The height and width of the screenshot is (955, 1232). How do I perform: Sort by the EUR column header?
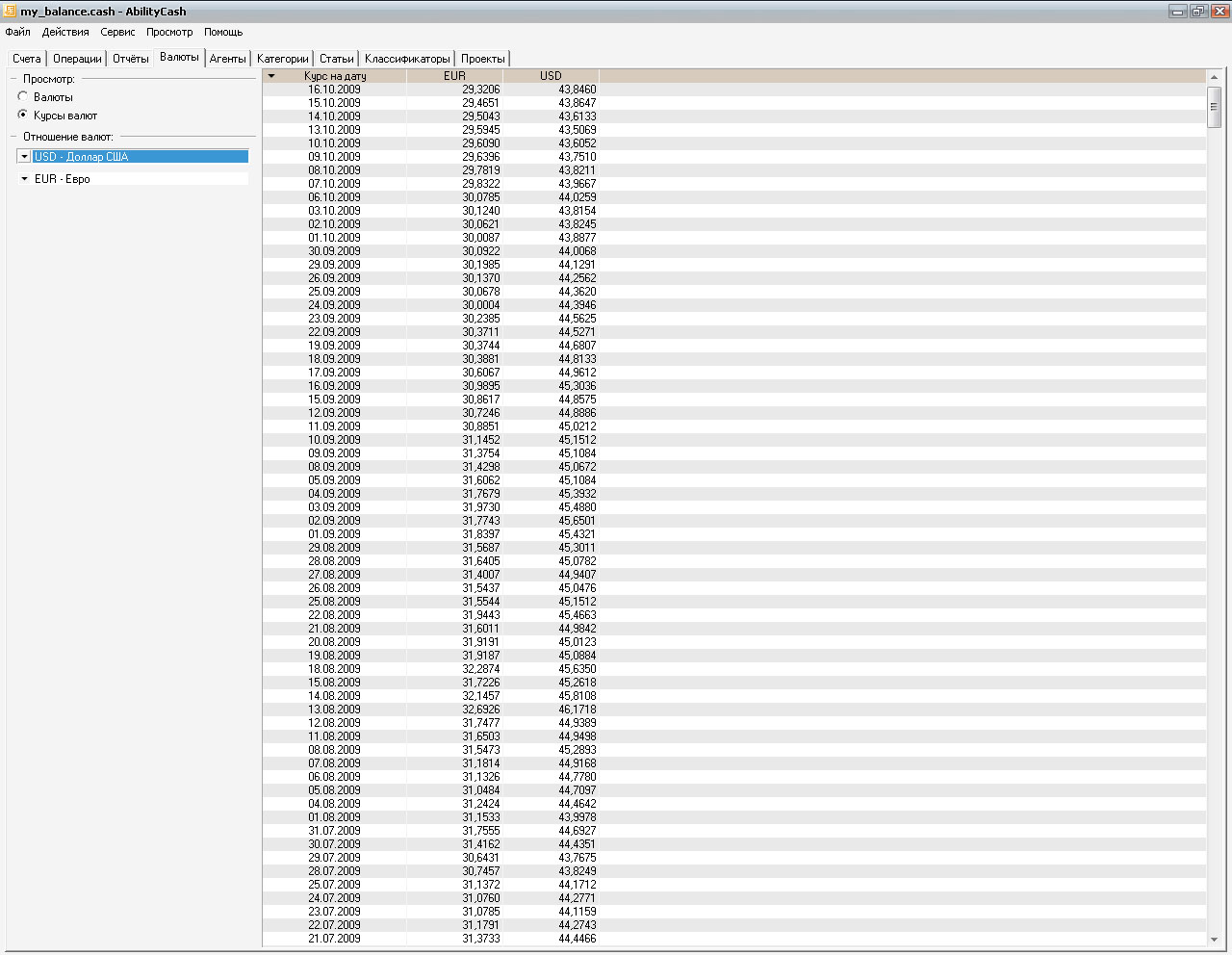pos(454,76)
